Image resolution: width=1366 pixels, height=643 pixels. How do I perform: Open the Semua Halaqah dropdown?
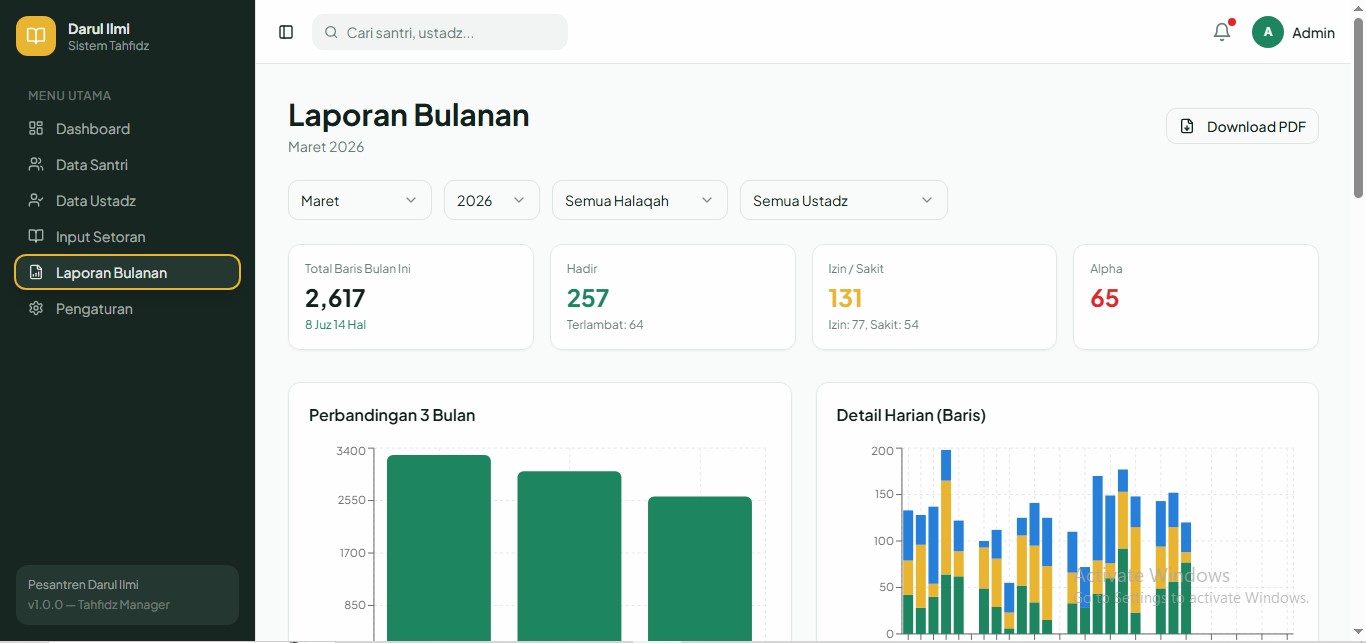pos(640,200)
